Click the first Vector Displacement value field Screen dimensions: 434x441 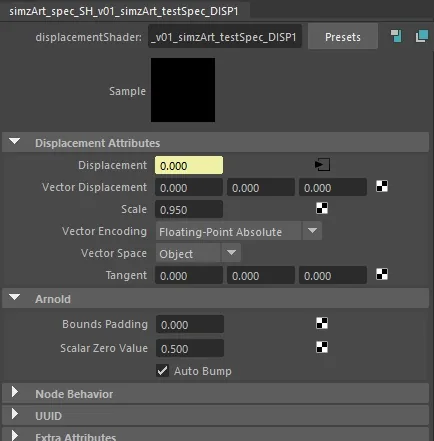coord(189,187)
